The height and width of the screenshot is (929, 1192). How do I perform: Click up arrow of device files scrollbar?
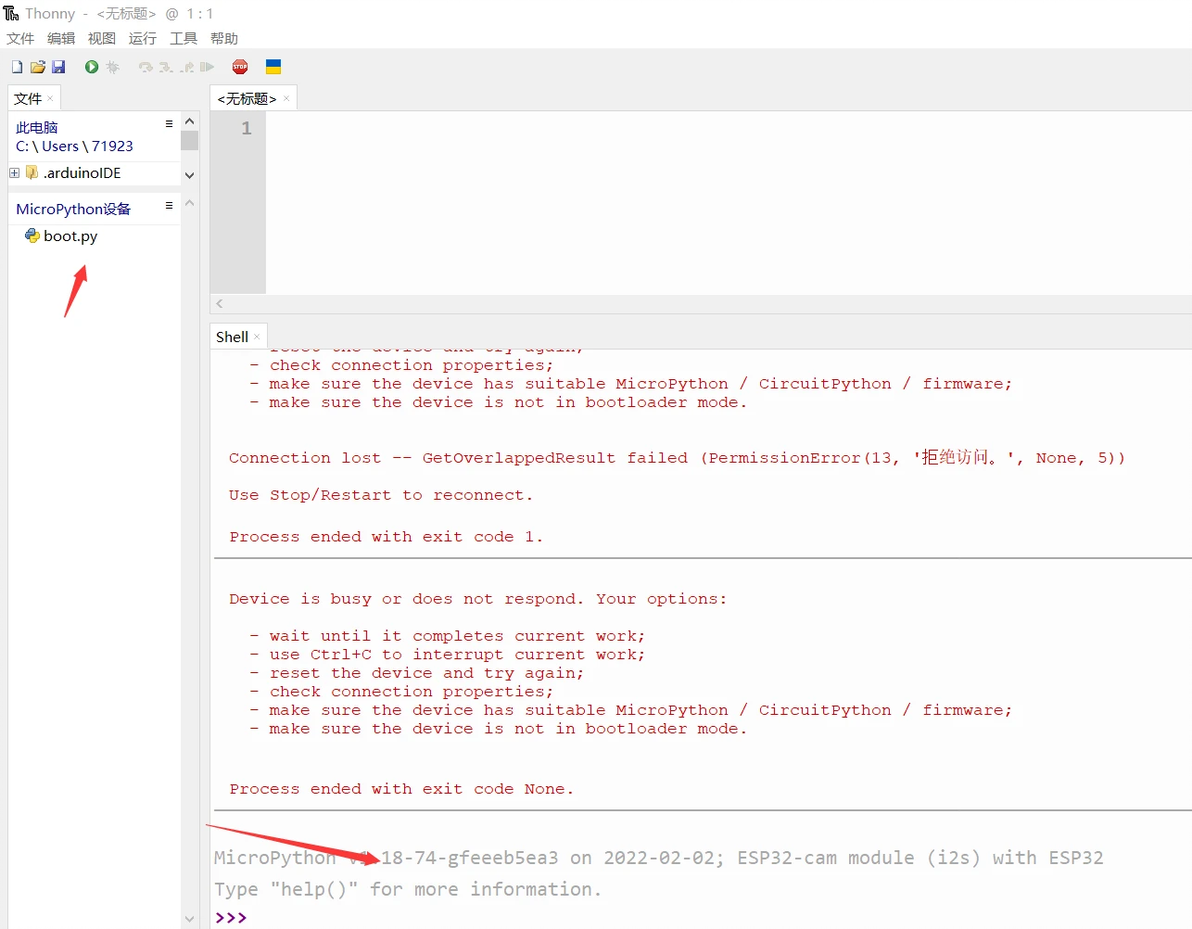[190, 203]
